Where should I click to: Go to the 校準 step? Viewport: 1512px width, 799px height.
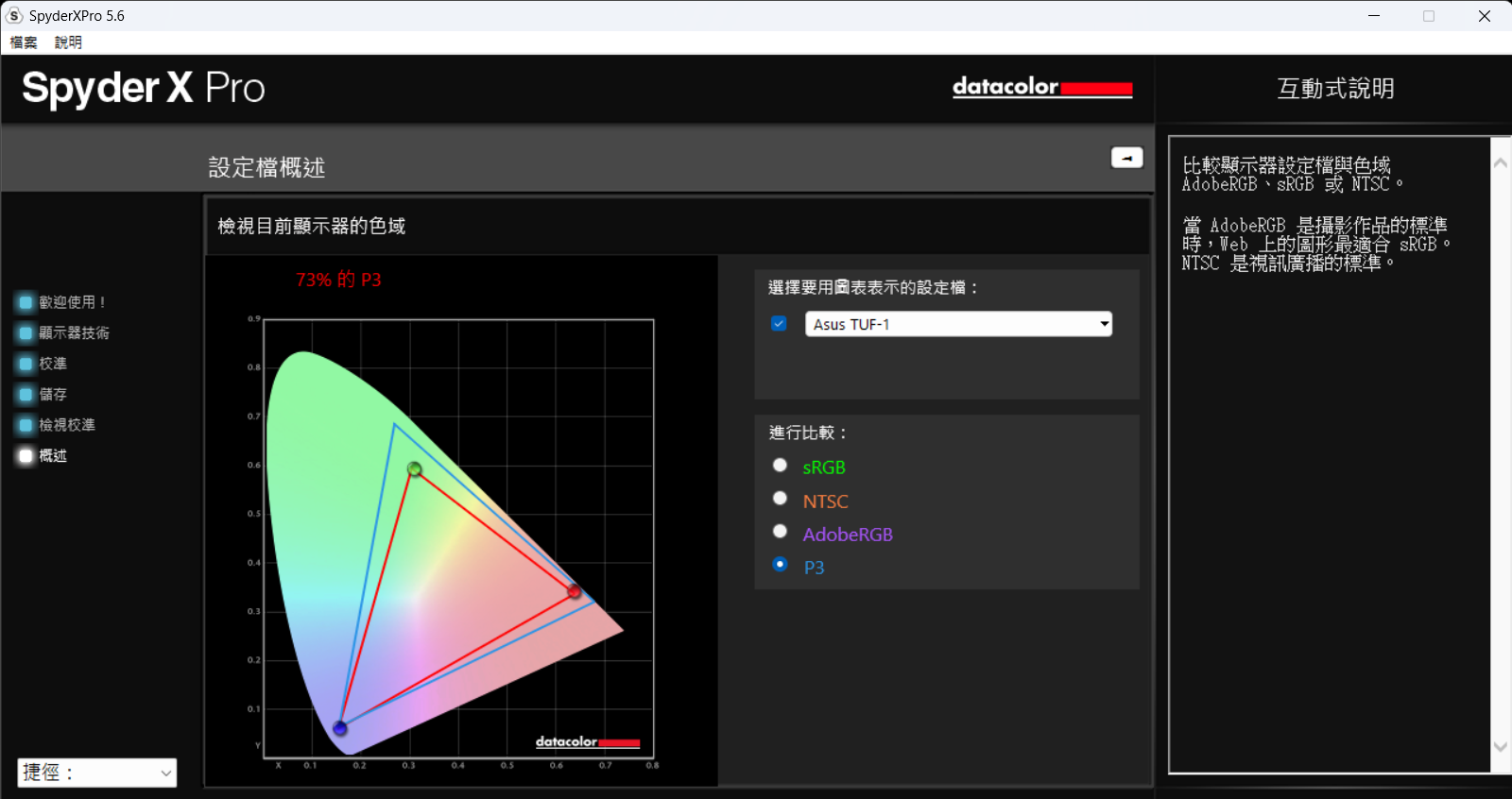43,364
